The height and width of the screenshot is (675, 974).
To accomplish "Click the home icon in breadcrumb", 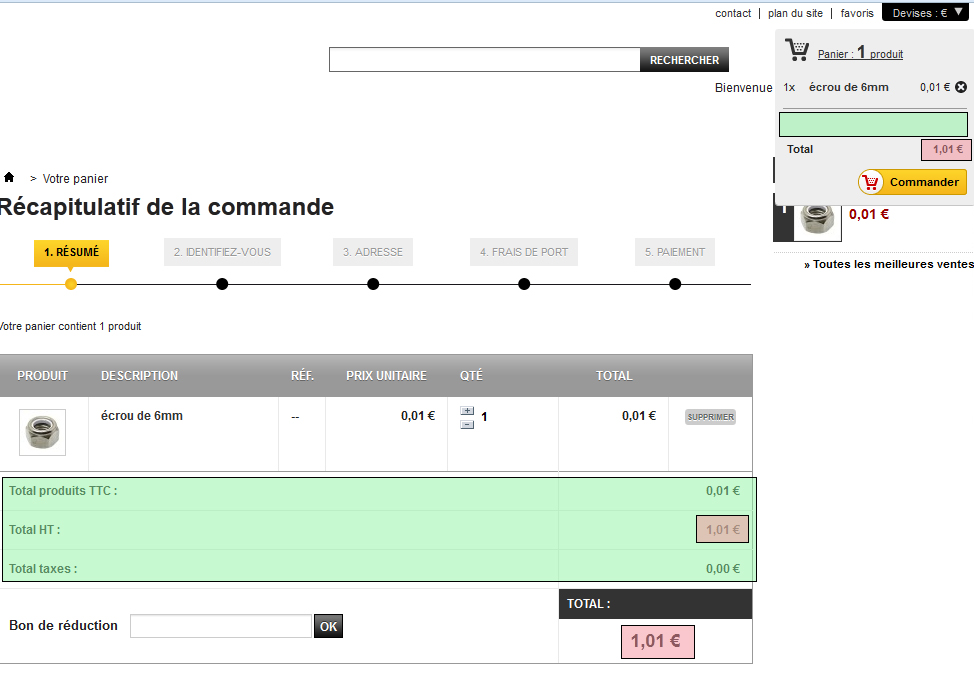I will tap(9, 178).
